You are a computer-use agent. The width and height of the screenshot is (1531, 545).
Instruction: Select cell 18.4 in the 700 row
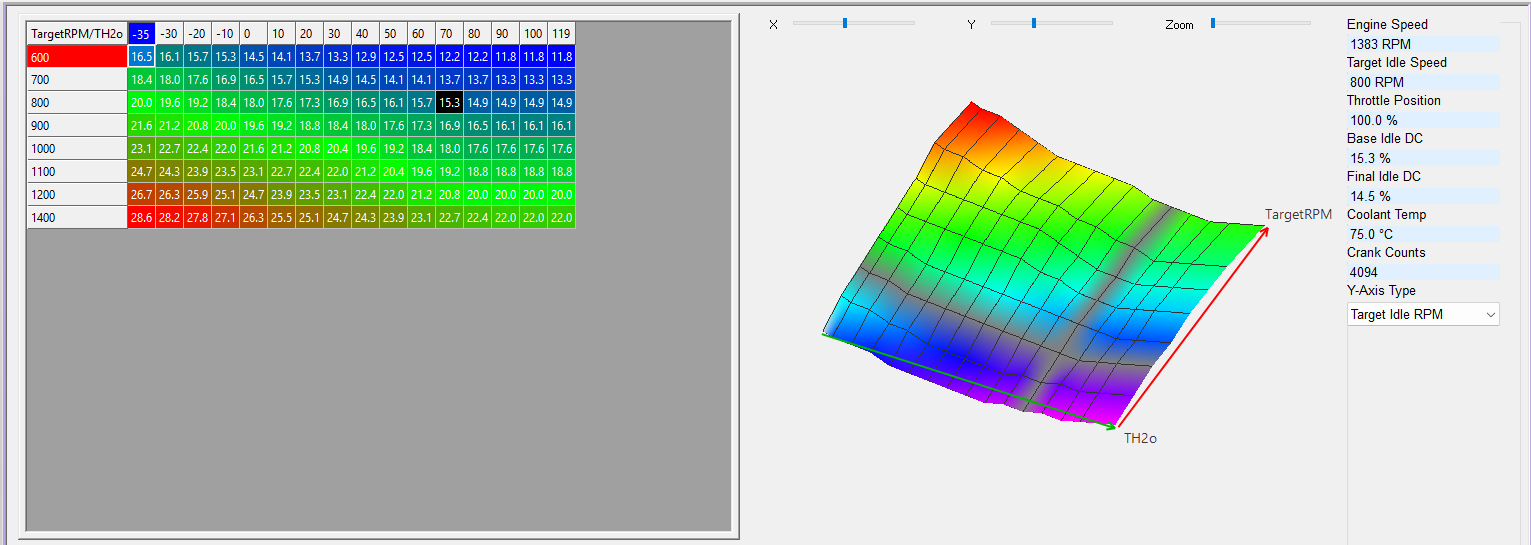141,79
